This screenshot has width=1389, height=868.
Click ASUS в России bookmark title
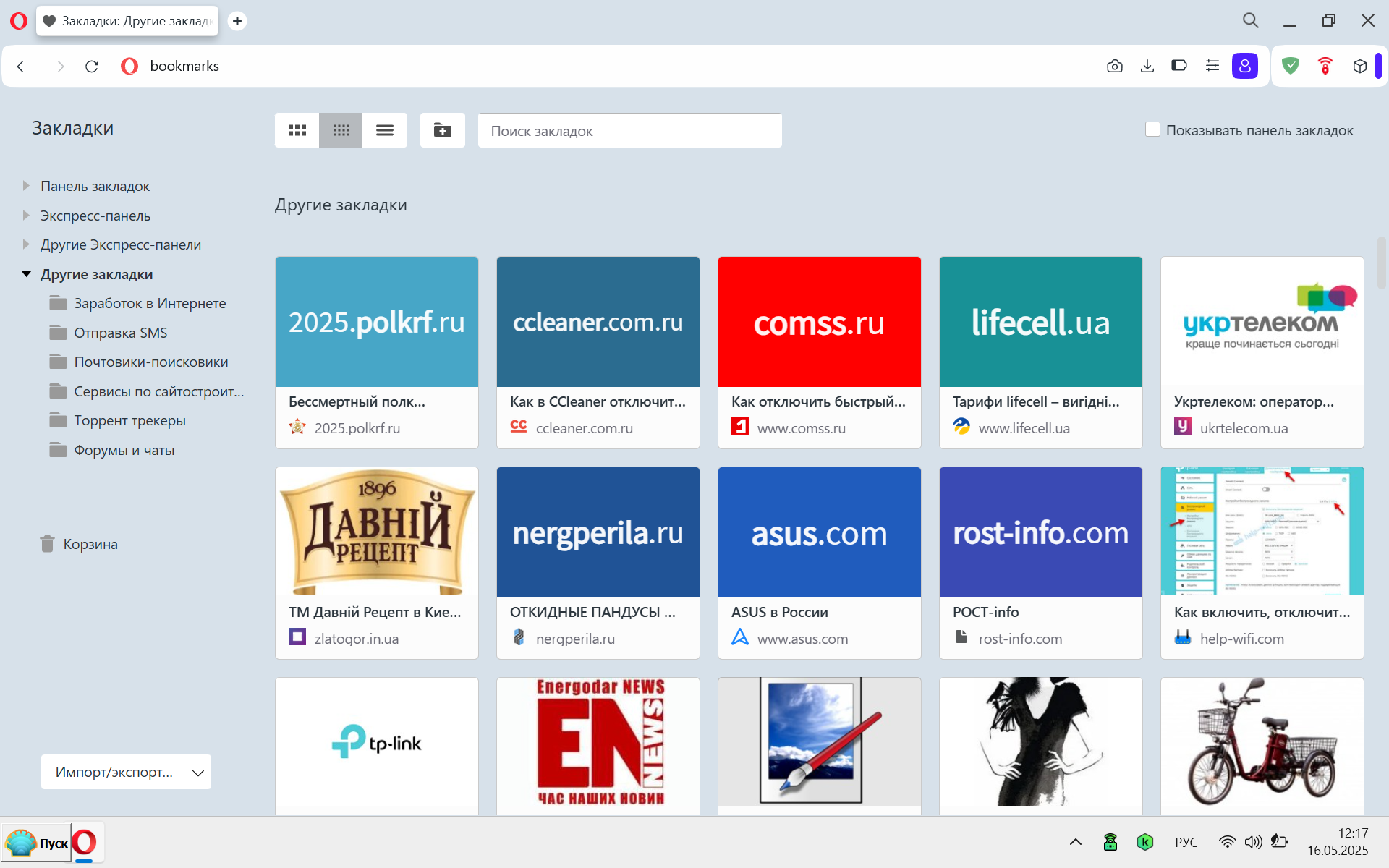click(779, 612)
